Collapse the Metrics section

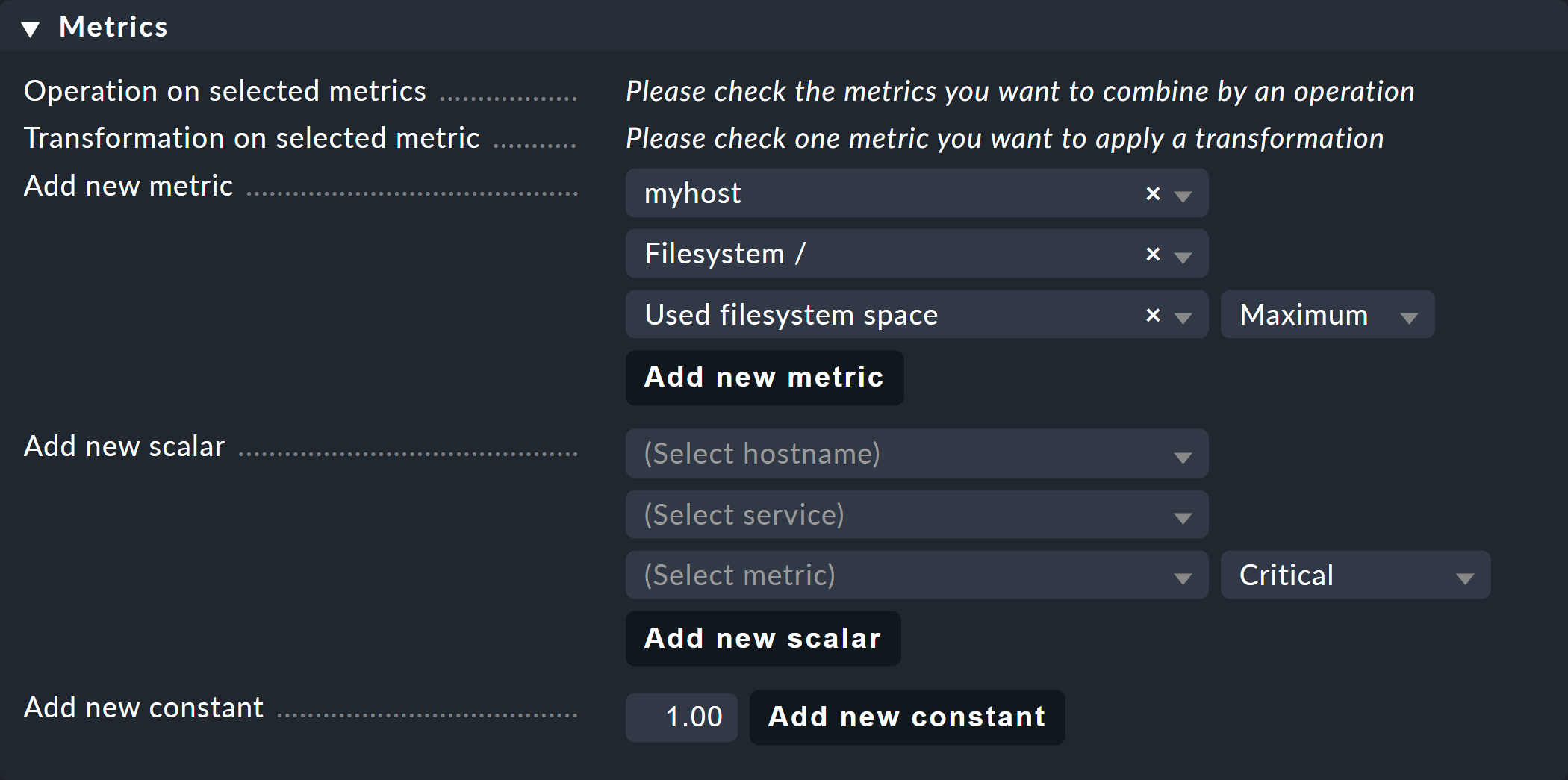pyautogui.click(x=31, y=28)
